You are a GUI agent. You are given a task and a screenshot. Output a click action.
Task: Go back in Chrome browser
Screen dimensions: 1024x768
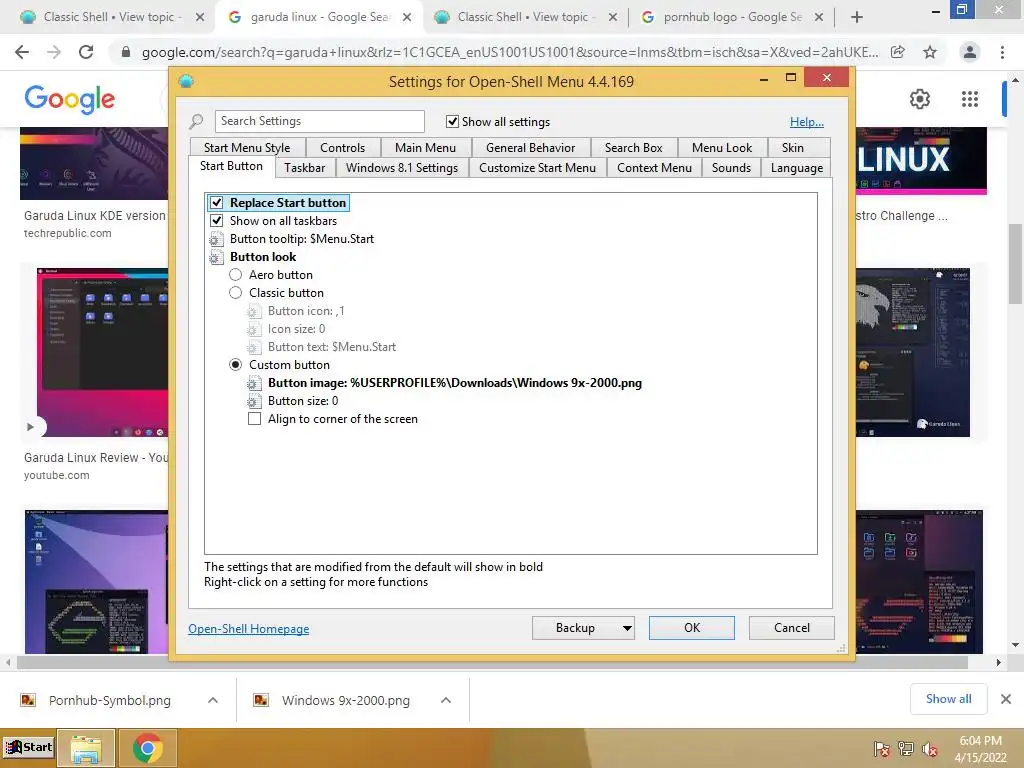(x=22, y=52)
